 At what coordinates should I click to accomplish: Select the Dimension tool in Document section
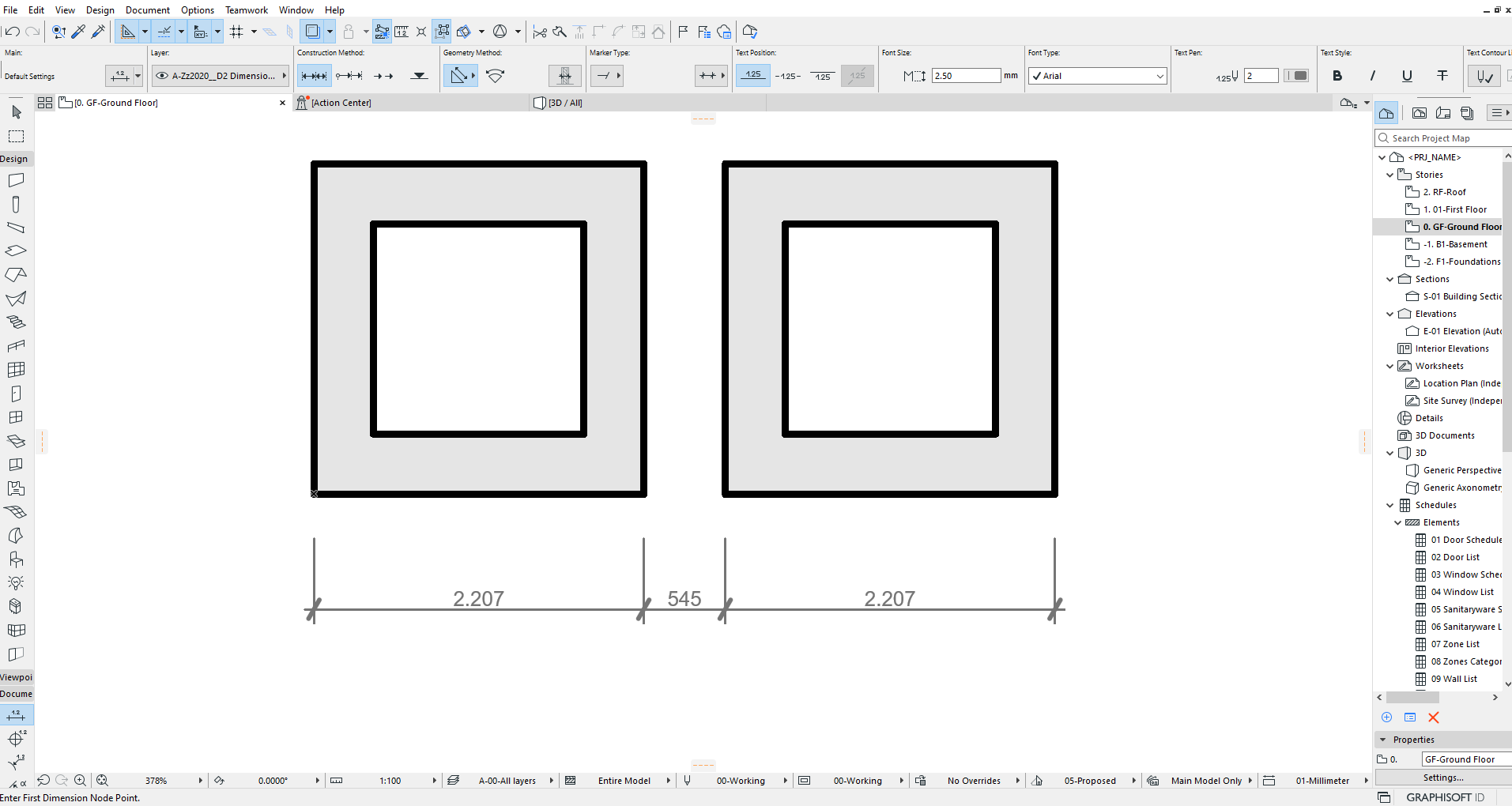coord(16,715)
